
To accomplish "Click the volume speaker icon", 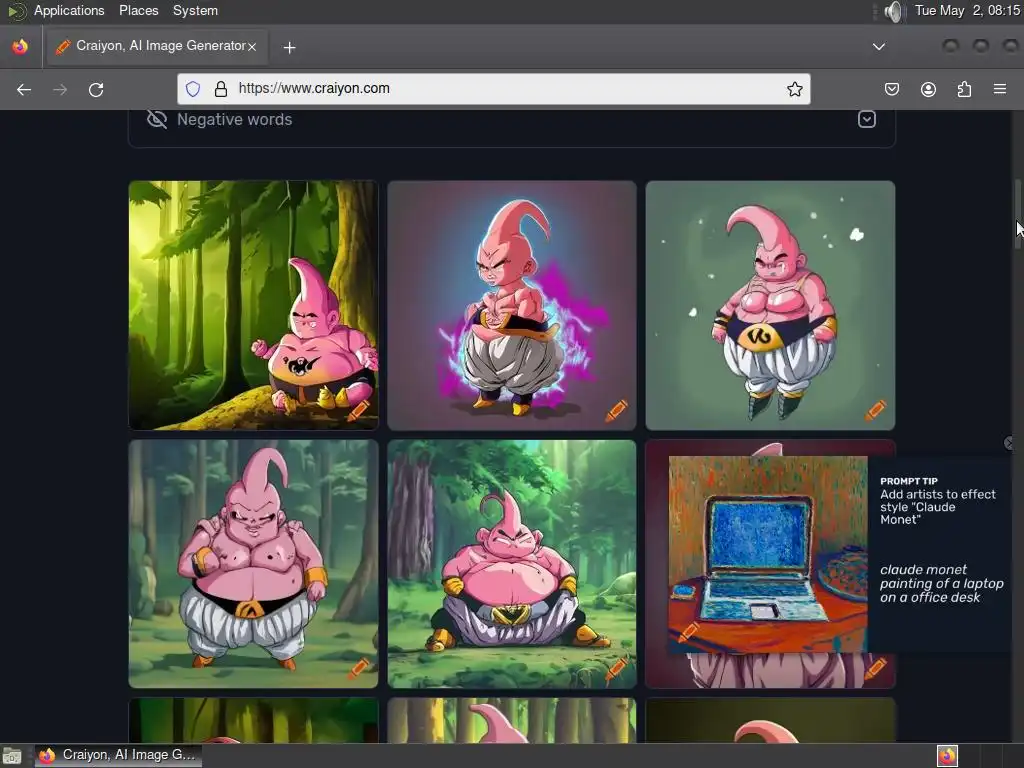I will (893, 11).
